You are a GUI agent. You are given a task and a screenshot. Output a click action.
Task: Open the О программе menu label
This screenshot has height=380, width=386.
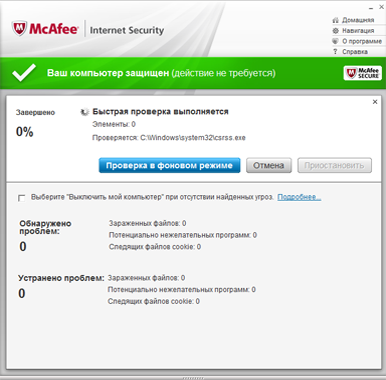[x=362, y=41]
